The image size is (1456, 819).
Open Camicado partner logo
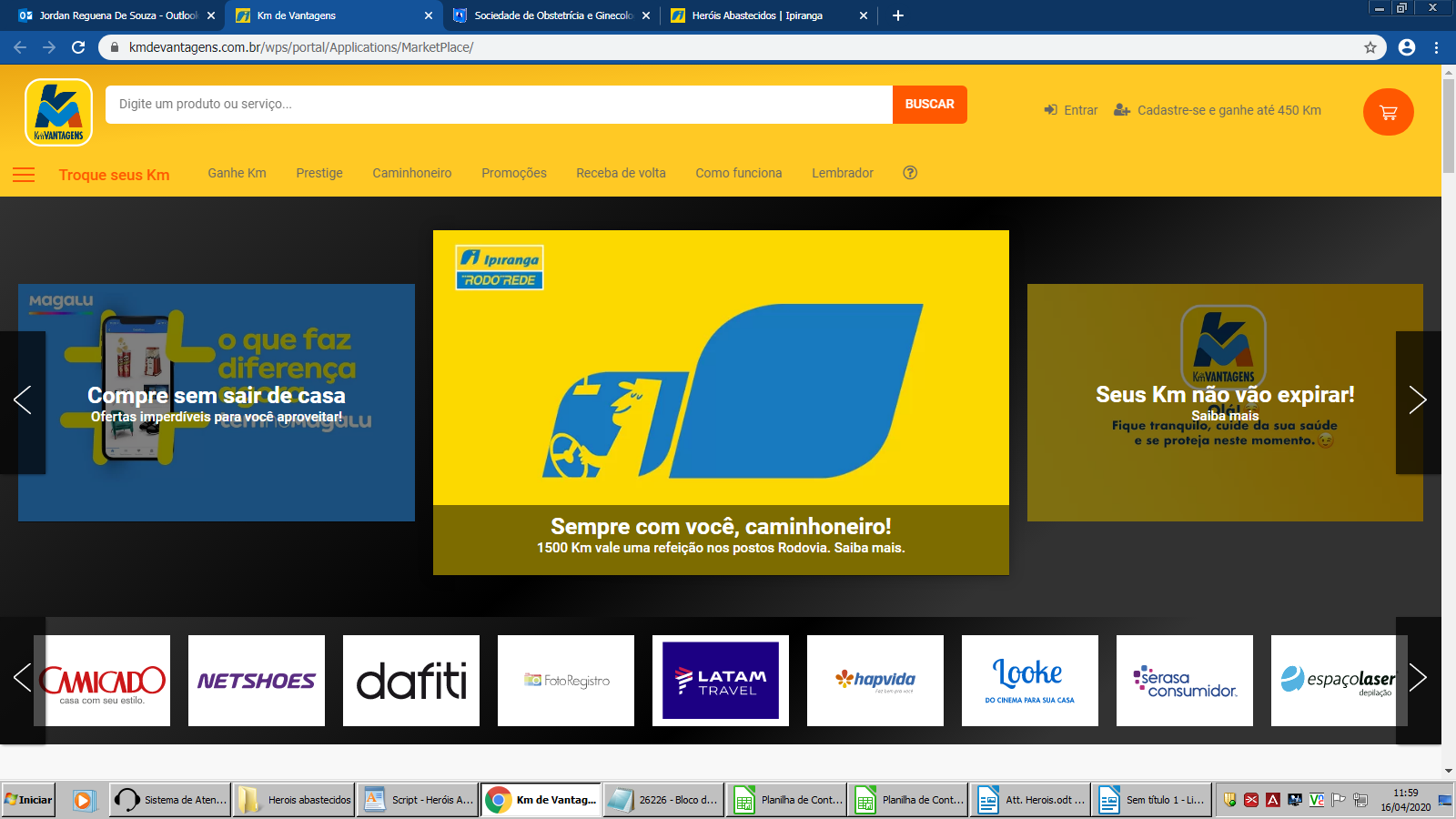pos(102,681)
